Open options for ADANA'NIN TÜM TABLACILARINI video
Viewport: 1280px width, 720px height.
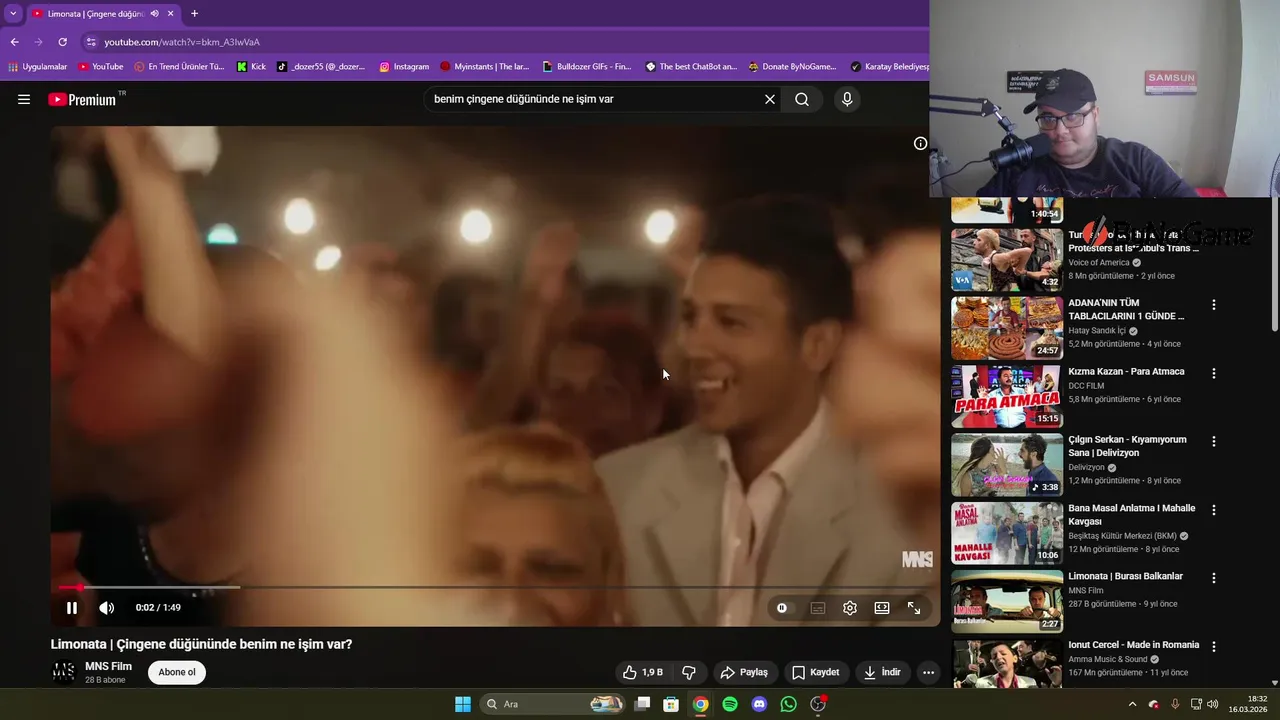point(1214,305)
